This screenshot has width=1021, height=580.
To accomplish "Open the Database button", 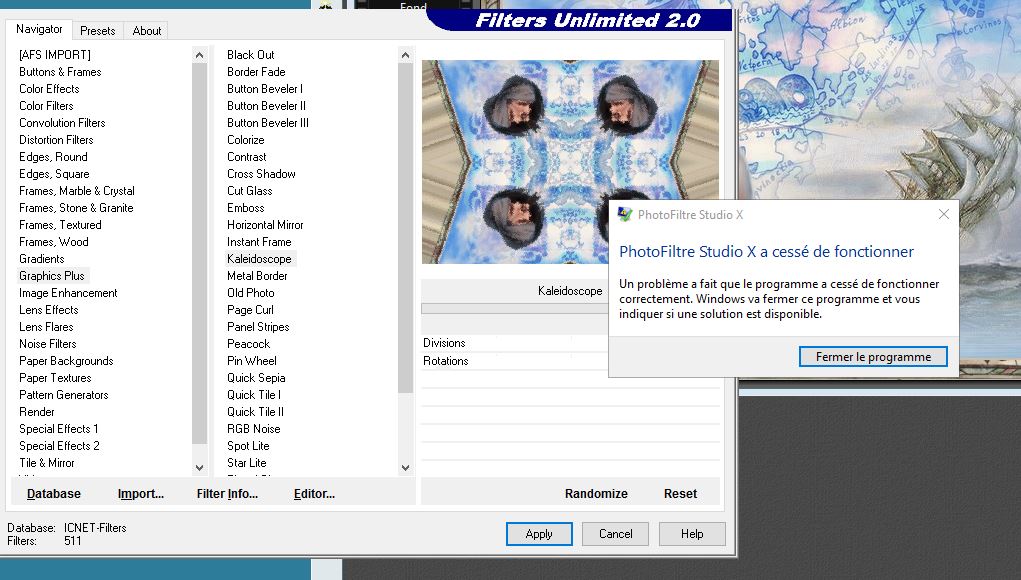I will point(53,493).
